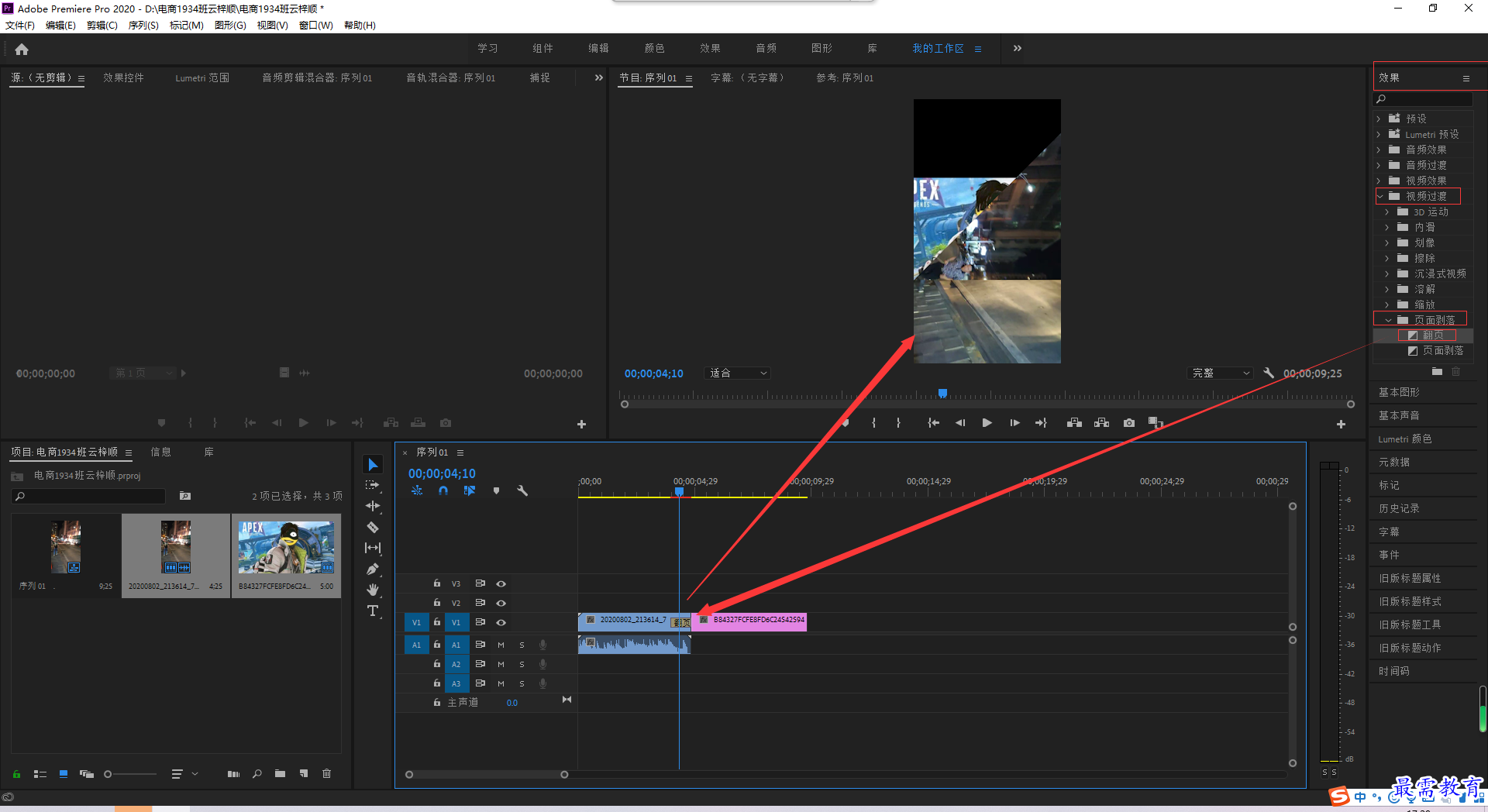Viewport: 1488px width, 812px height.
Task: Collapse the 视频过渡 folder
Action: [1379, 196]
